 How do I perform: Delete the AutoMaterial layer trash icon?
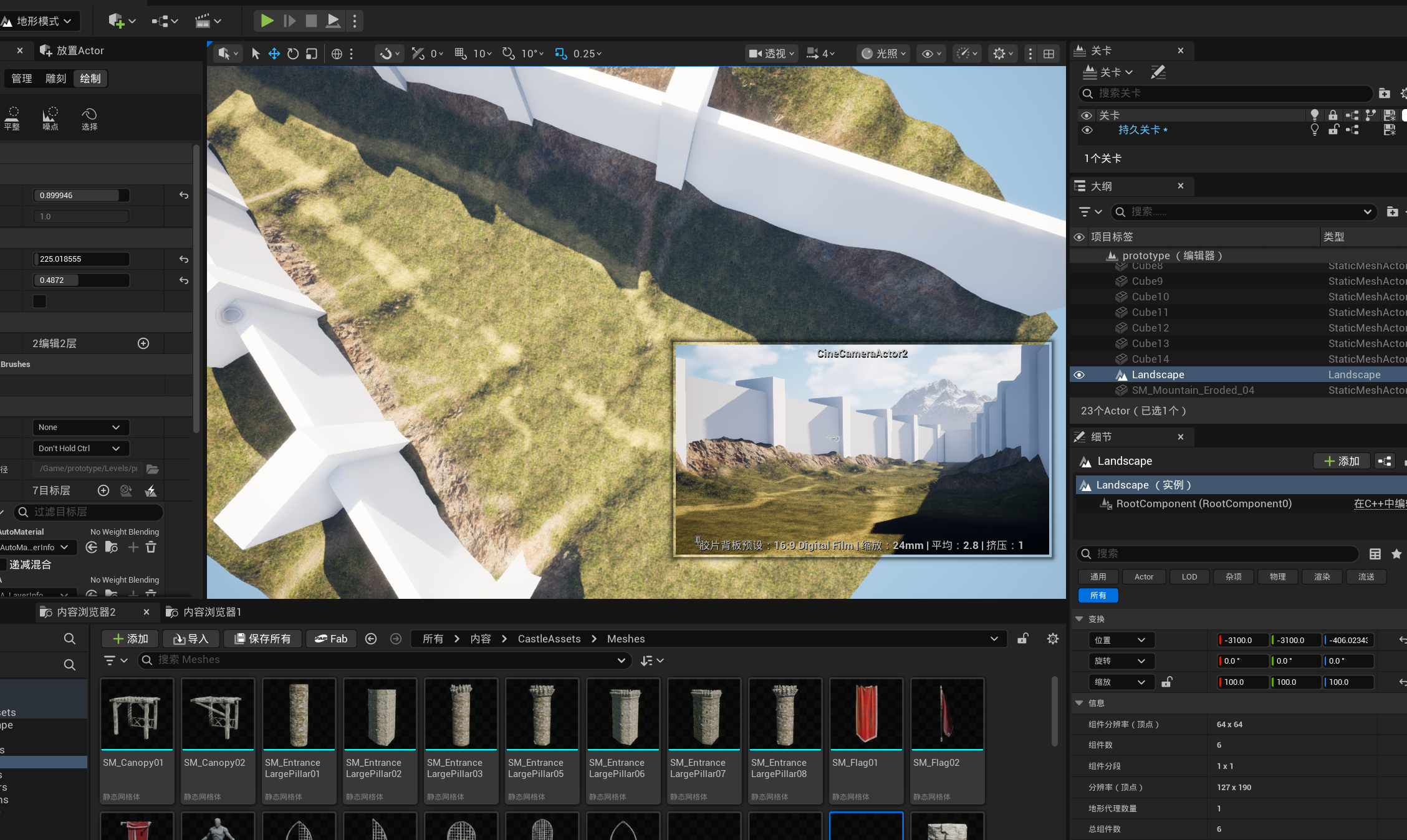click(x=151, y=547)
